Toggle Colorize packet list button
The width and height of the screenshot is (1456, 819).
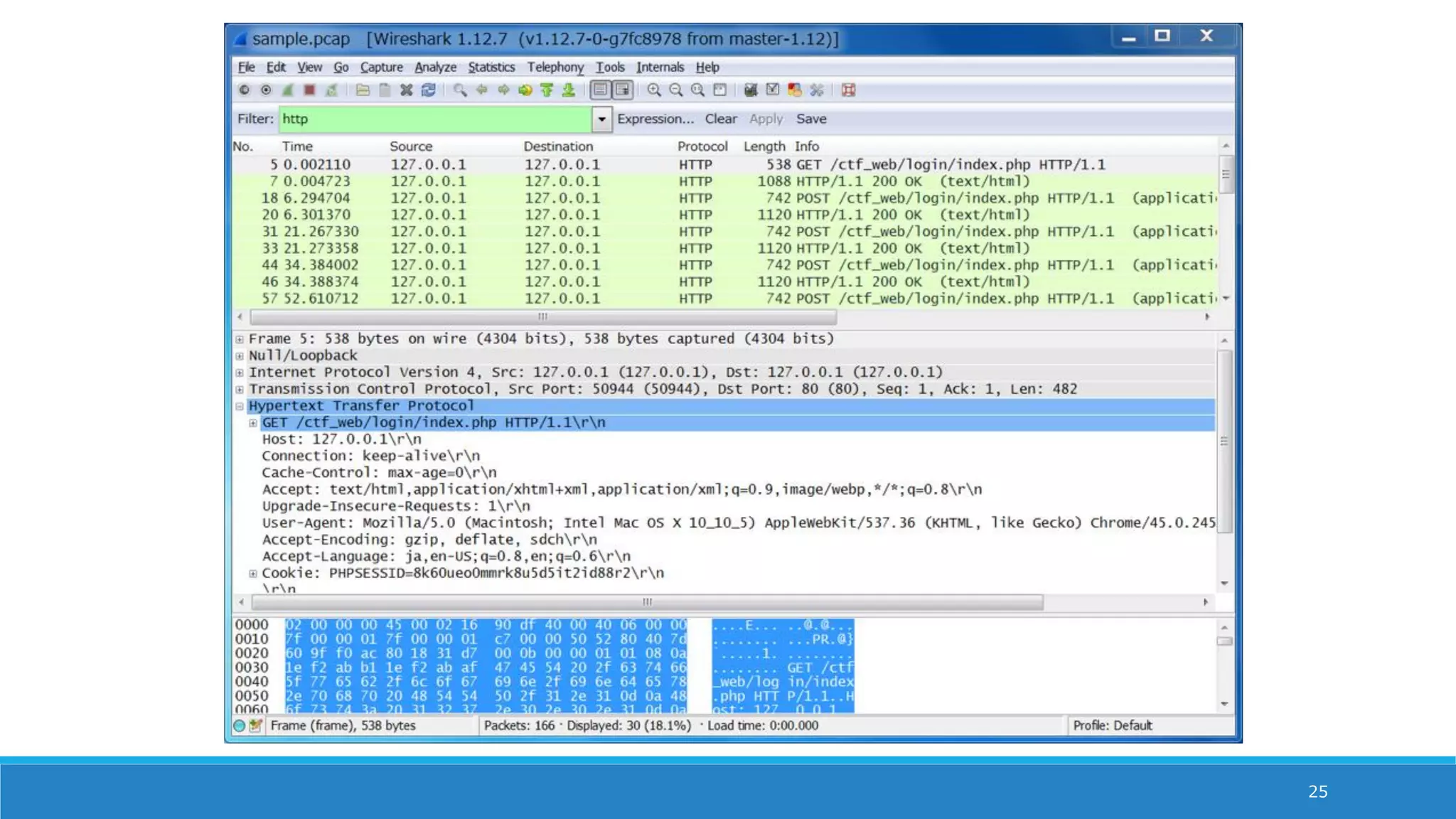[601, 90]
